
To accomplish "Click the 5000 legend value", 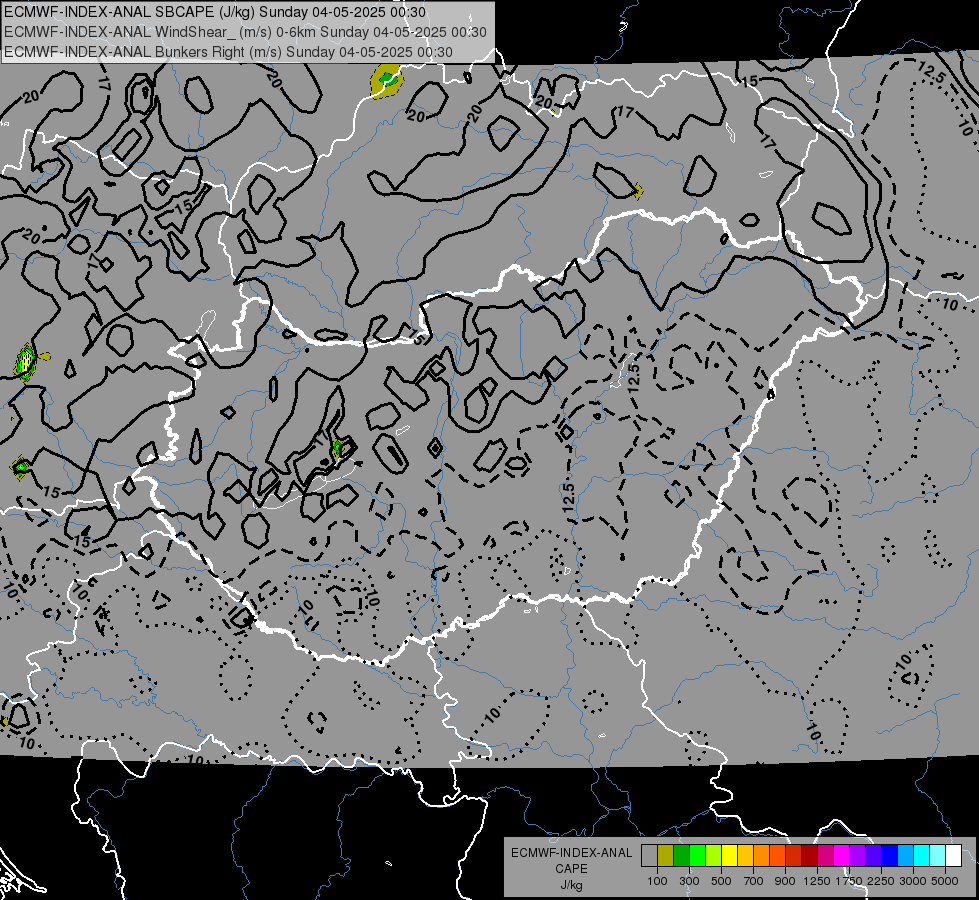I will [x=945, y=881].
